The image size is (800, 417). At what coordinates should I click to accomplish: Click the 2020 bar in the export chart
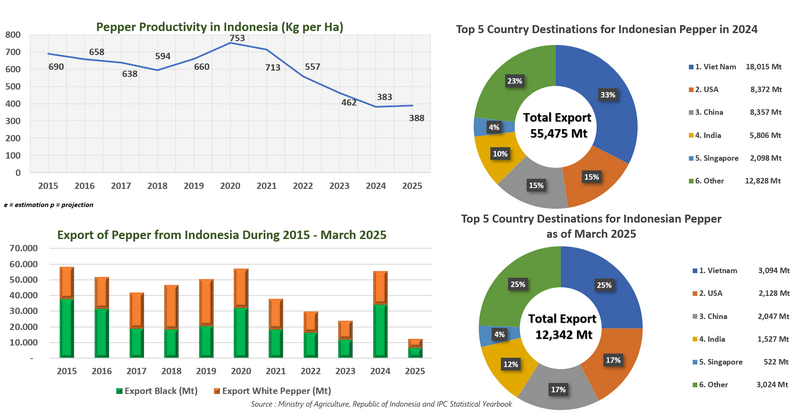tap(240, 313)
